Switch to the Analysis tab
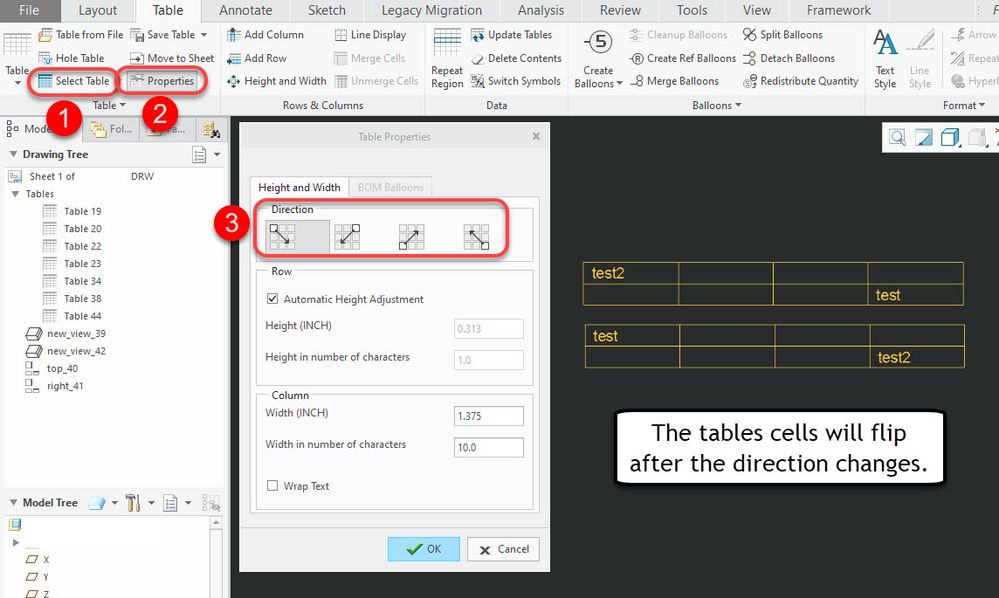Viewport: 999px width, 598px height. point(540,10)
